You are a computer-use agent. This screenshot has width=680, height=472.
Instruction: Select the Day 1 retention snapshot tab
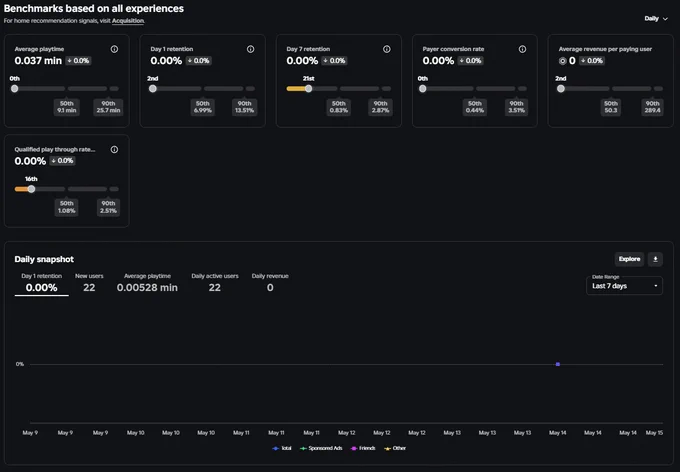[x=42, y=283]
